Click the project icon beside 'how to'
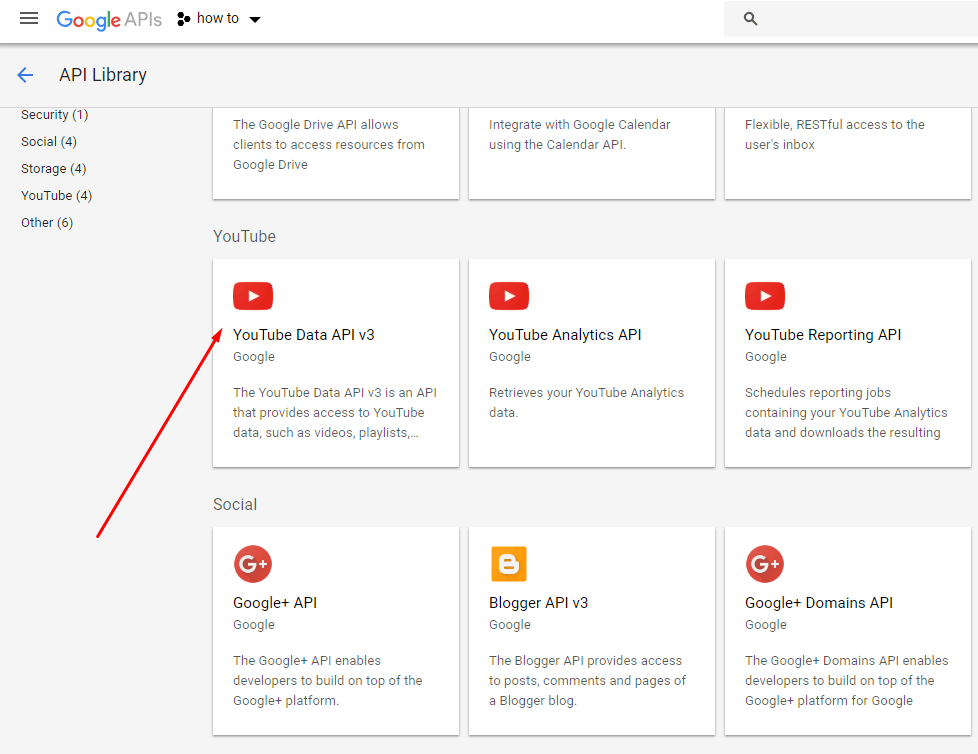 (x=183, y=19)
